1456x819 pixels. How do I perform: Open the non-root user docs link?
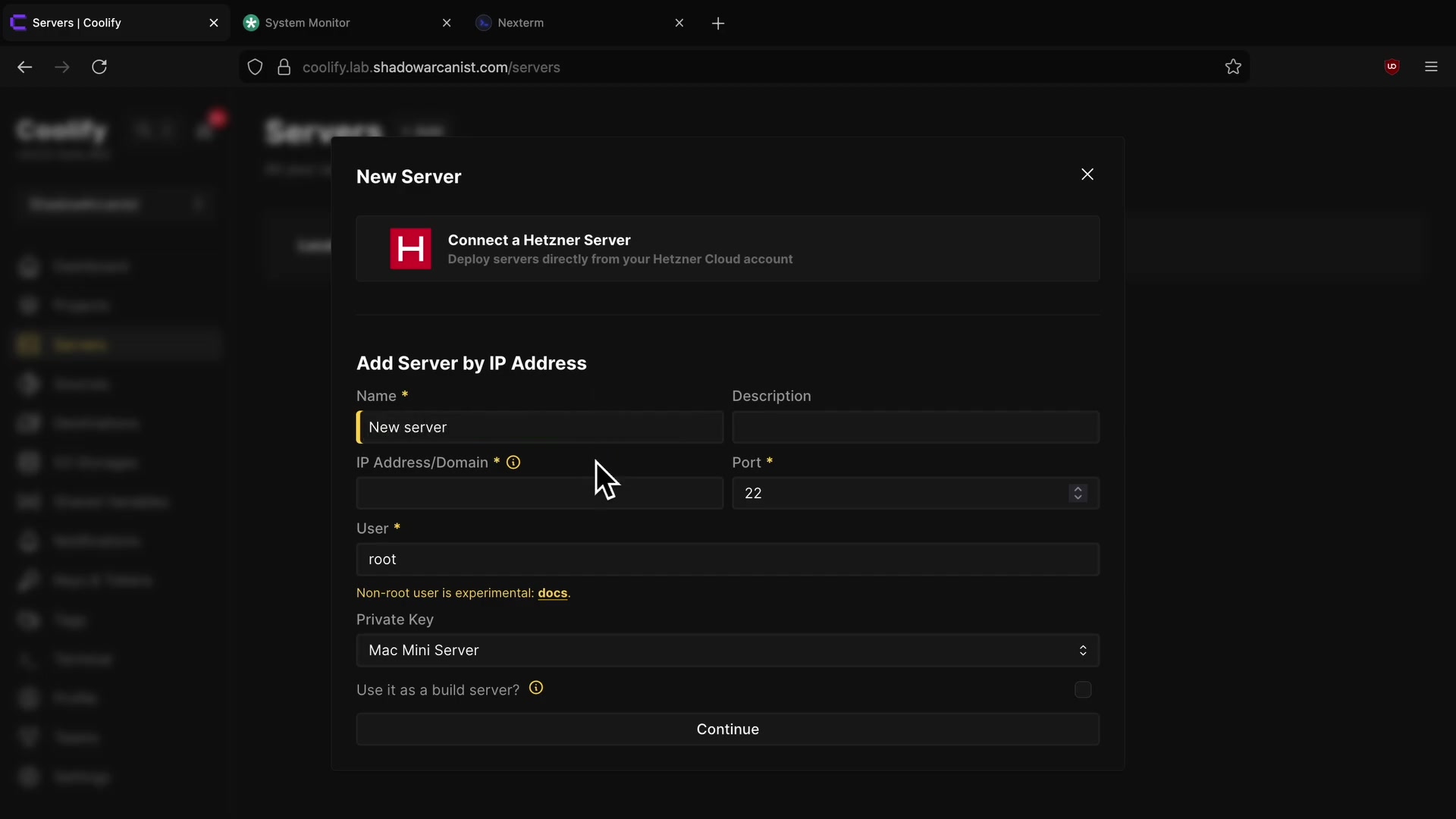(552, 593)
